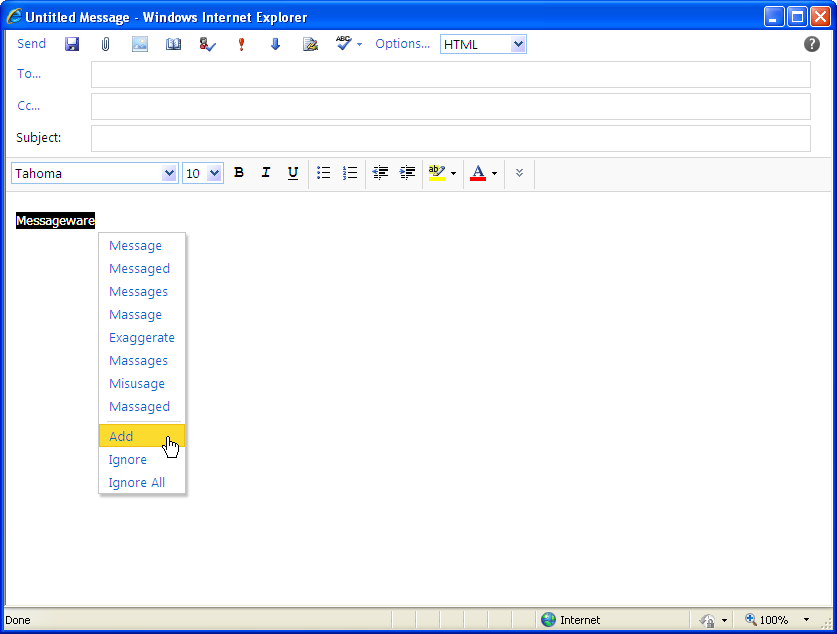
Task: Choose suggestion Massages
Action: 138,361
